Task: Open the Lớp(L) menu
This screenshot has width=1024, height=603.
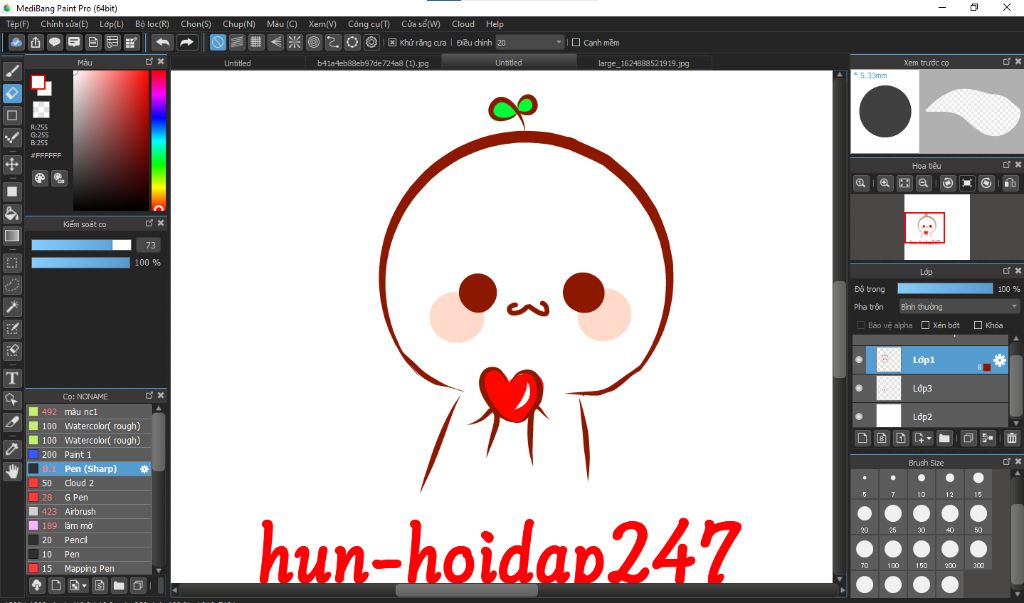Action: [111, 24]
